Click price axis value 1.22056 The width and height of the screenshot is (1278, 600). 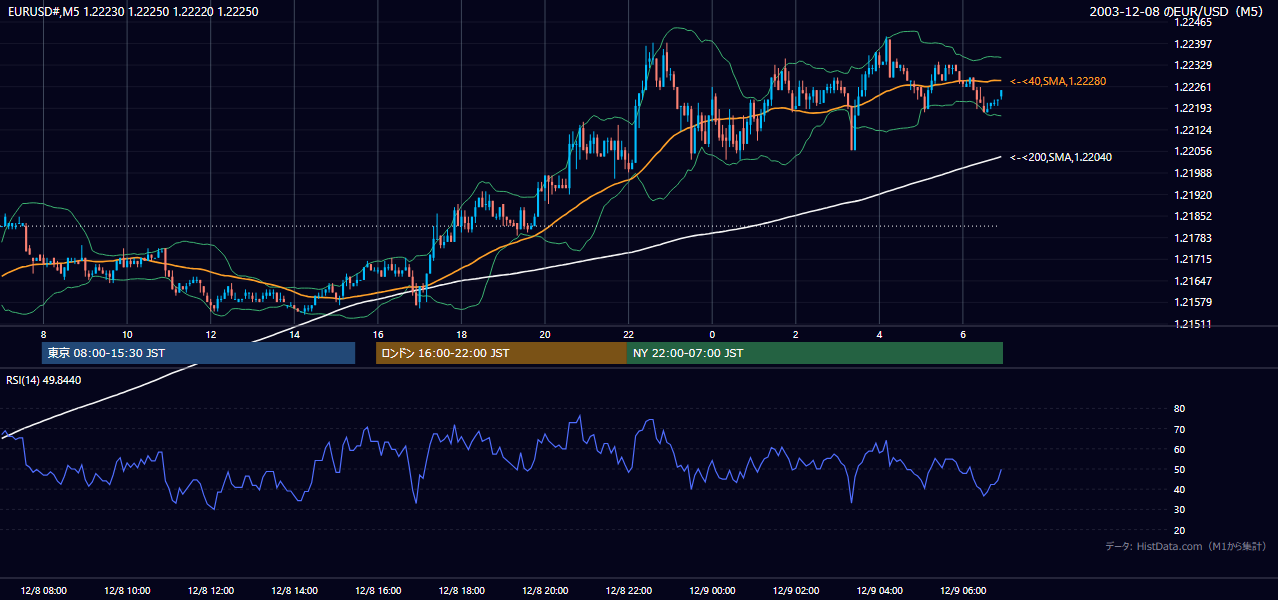point(1192,151)
